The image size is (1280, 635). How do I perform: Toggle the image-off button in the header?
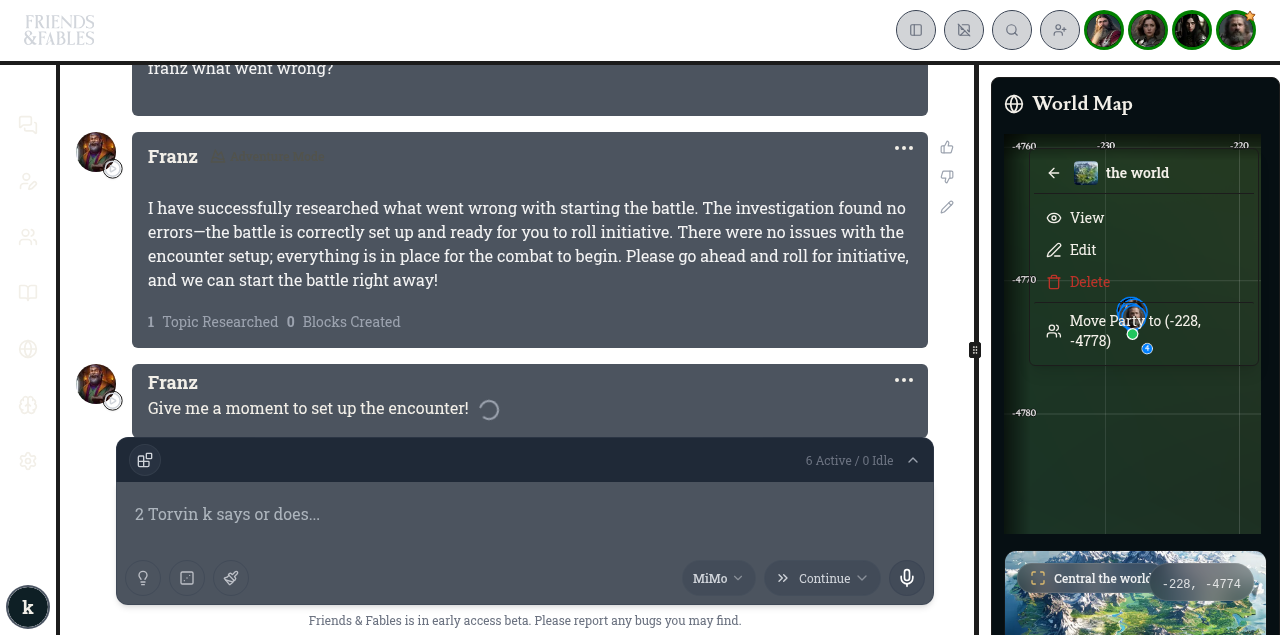(x=964, y=30)
